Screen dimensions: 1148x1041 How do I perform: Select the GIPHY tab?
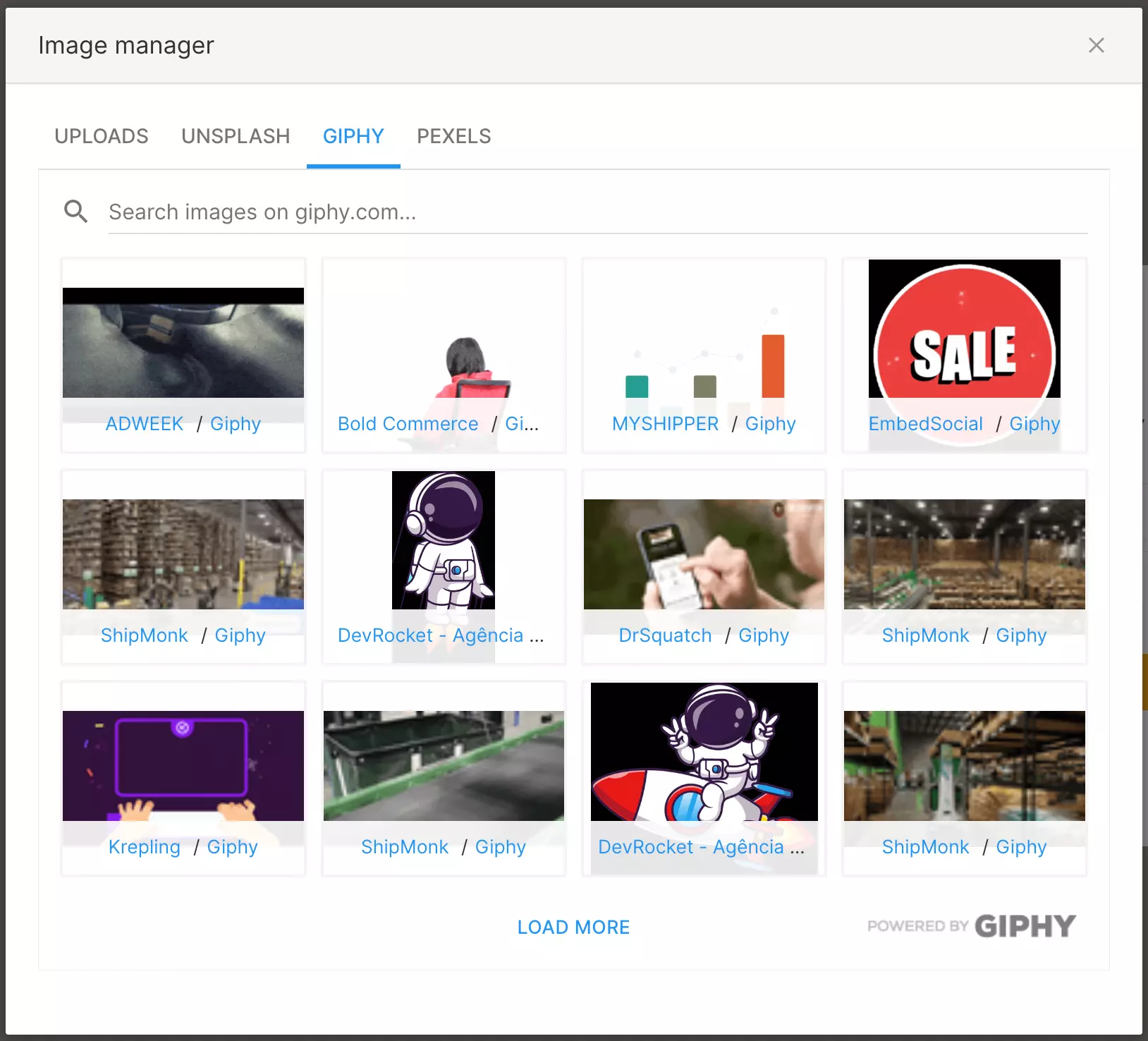[x=353, y=136]
